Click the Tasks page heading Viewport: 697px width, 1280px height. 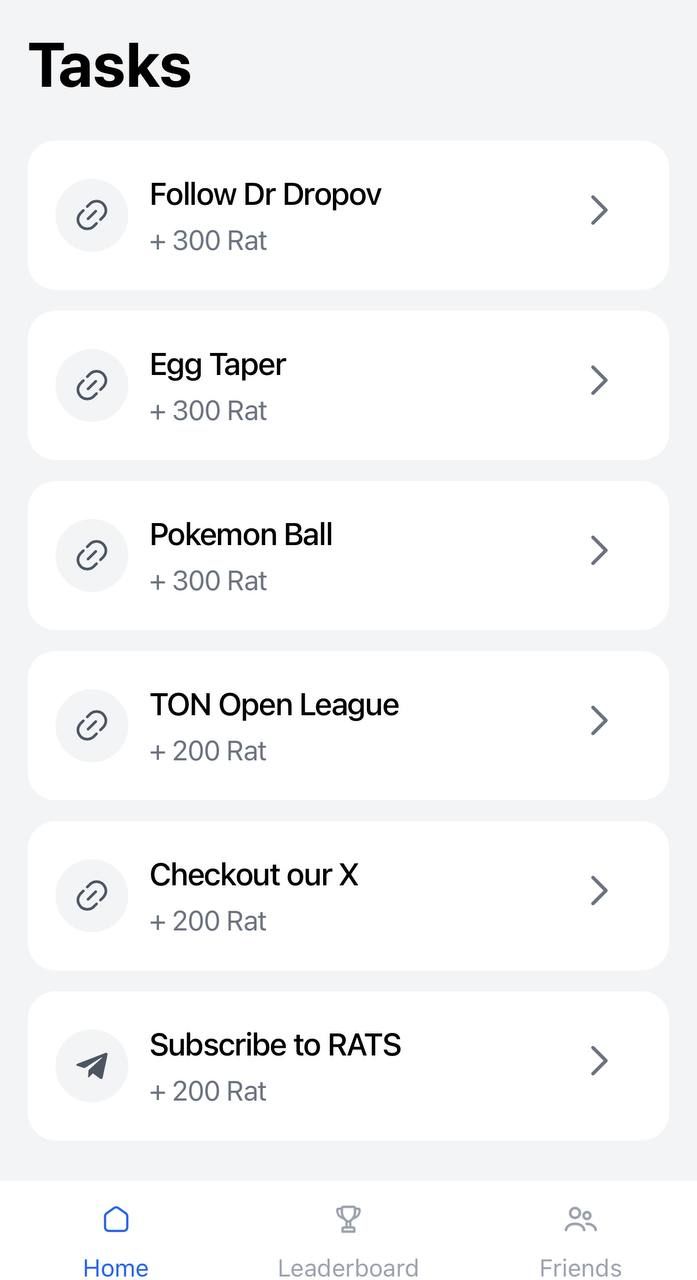[110, 64]
